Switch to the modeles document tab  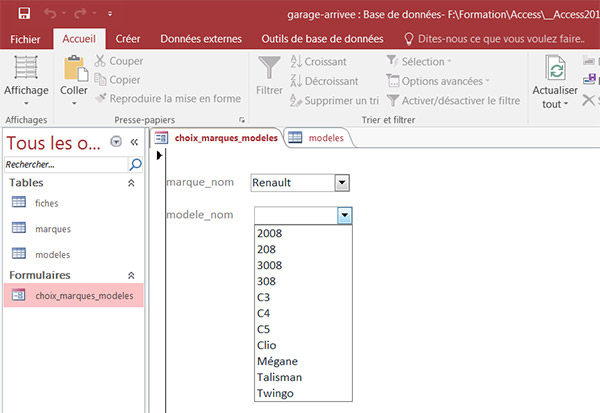(318, 138)
